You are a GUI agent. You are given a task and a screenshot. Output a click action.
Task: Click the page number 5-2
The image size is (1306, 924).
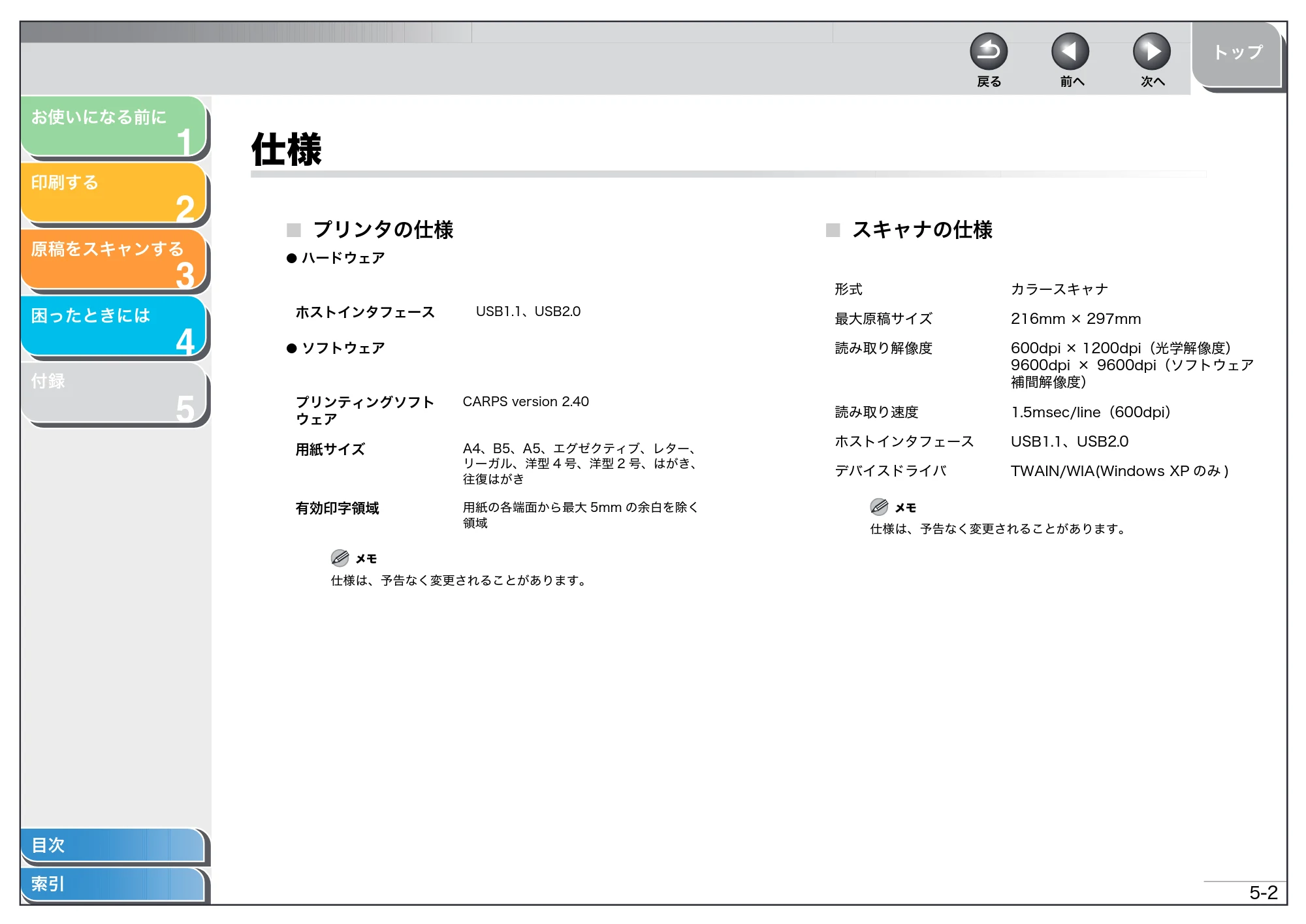1263,893
